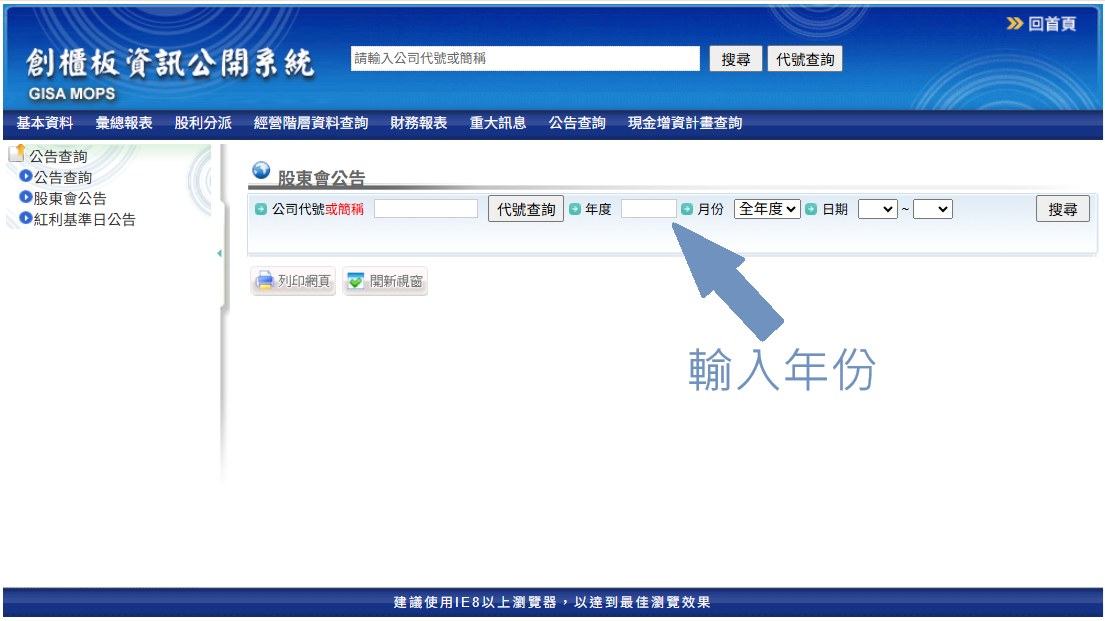Image resolution: width=1105 pixels, height=621 pixels.
Task: Click the header 搜尋 button
Action: (x=735, y=59)
